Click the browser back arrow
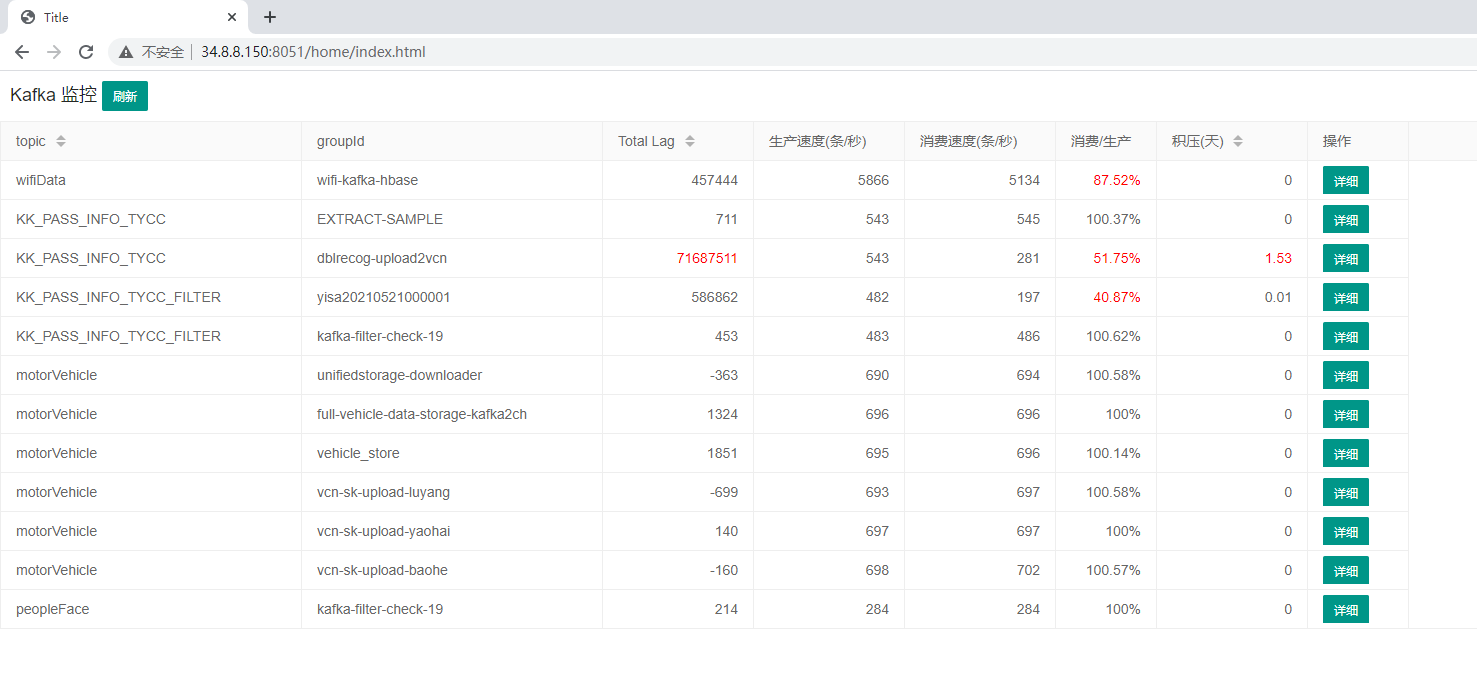1477x692 pixels. pyautogui.click(x=22, y=52)
